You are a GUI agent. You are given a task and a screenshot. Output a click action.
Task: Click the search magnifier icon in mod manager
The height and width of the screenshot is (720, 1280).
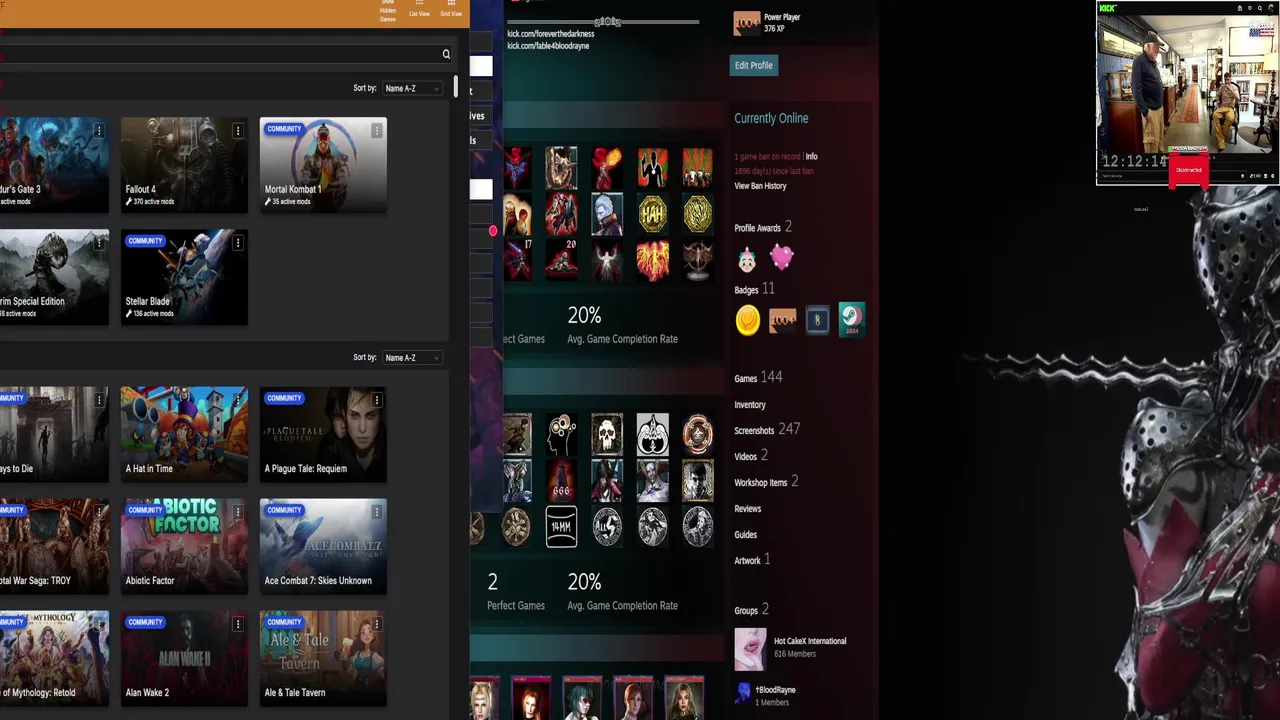[x=446, y=54]
